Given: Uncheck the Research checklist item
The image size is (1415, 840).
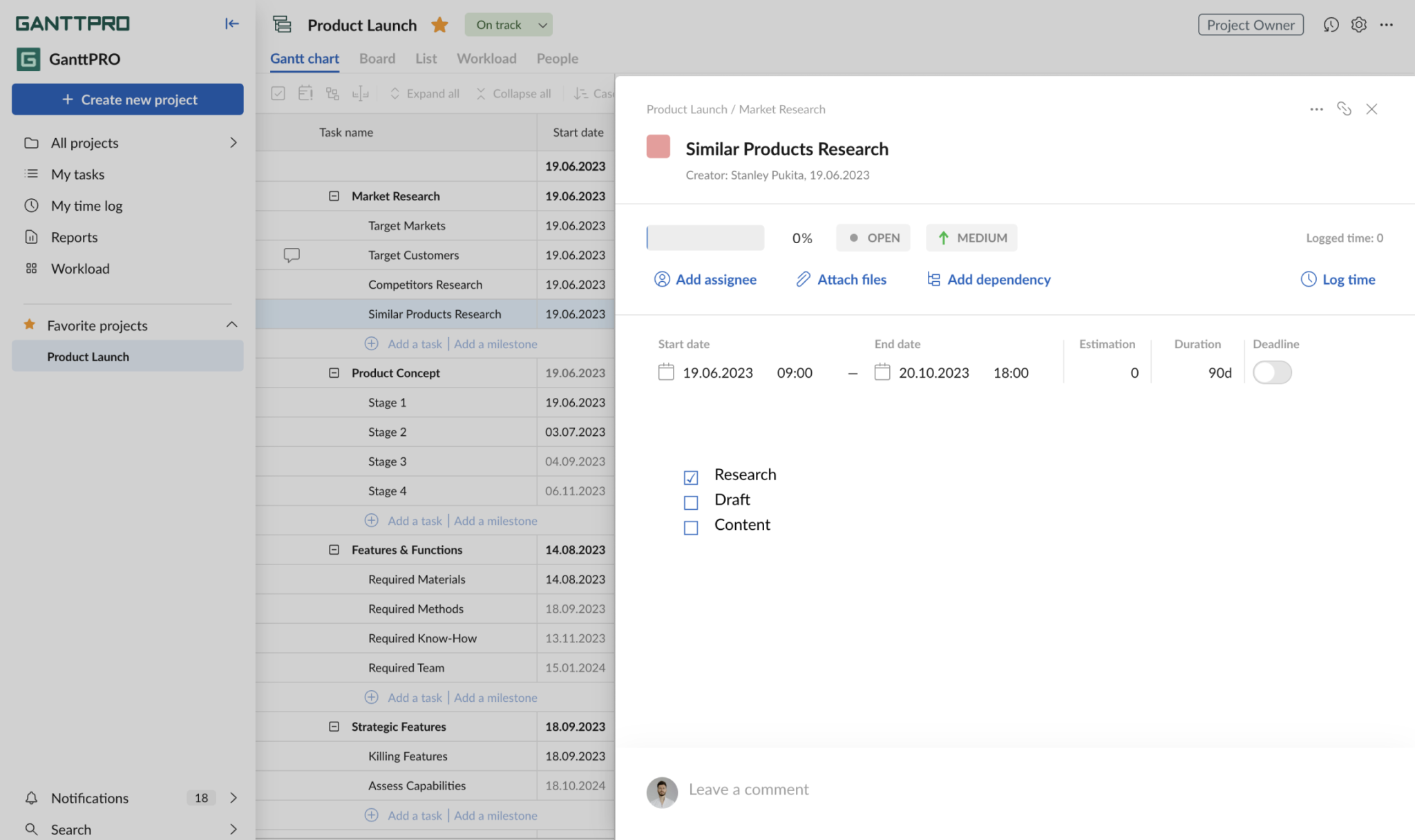Looking at the screenshot, I should (x=691, y=477).
